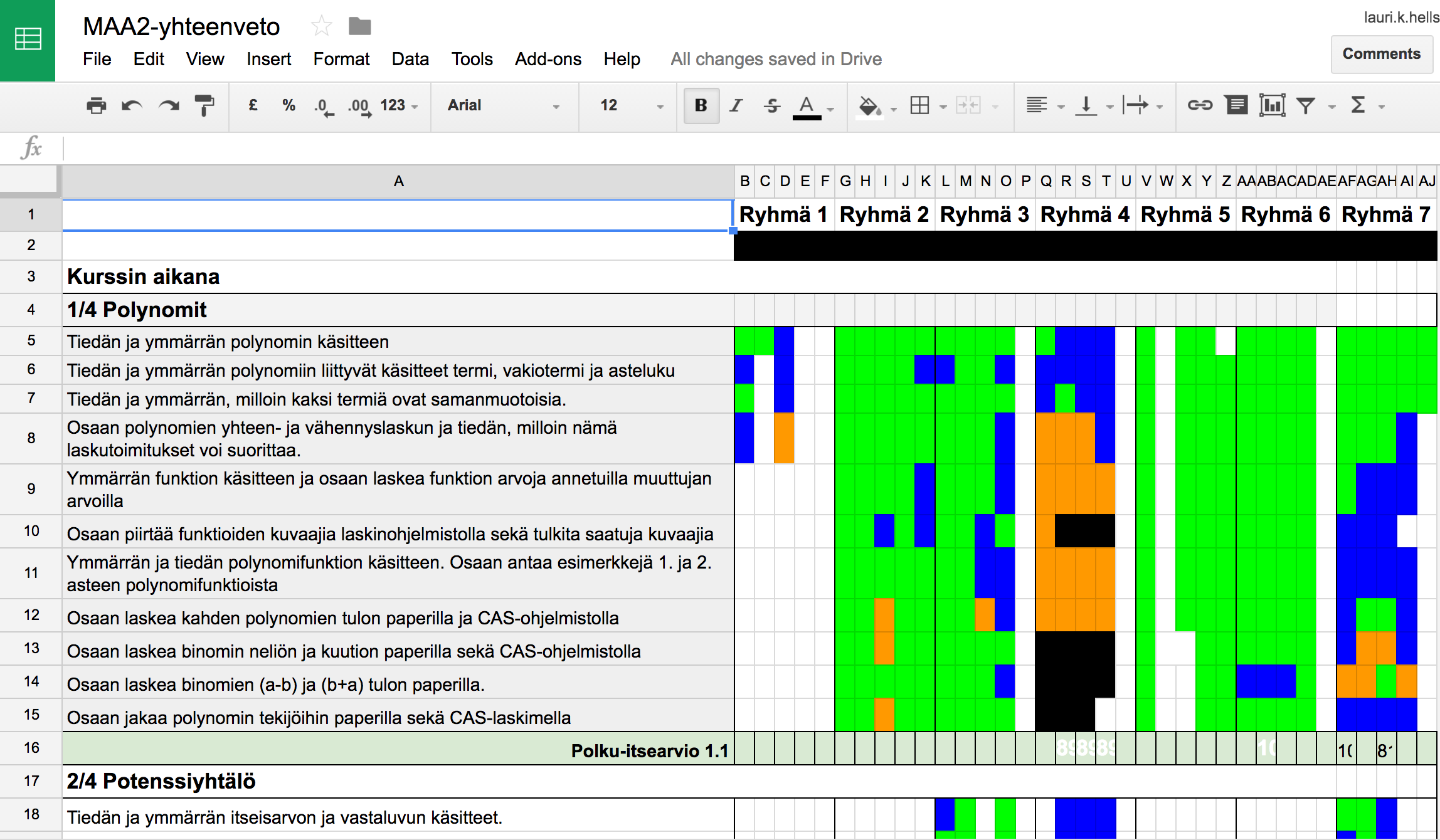
Task: Click the undo arrow
Action: [x=132, y=105]
